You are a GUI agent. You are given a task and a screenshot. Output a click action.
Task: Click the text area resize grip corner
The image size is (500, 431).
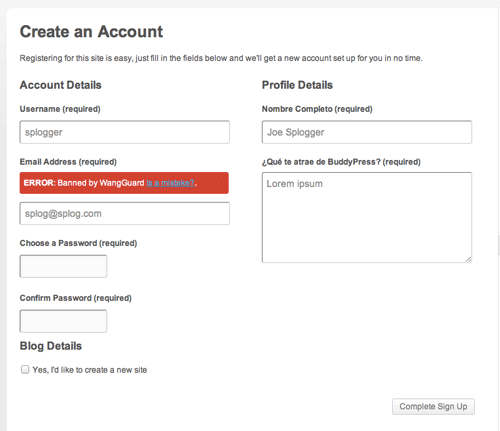[x=469, y=259]
